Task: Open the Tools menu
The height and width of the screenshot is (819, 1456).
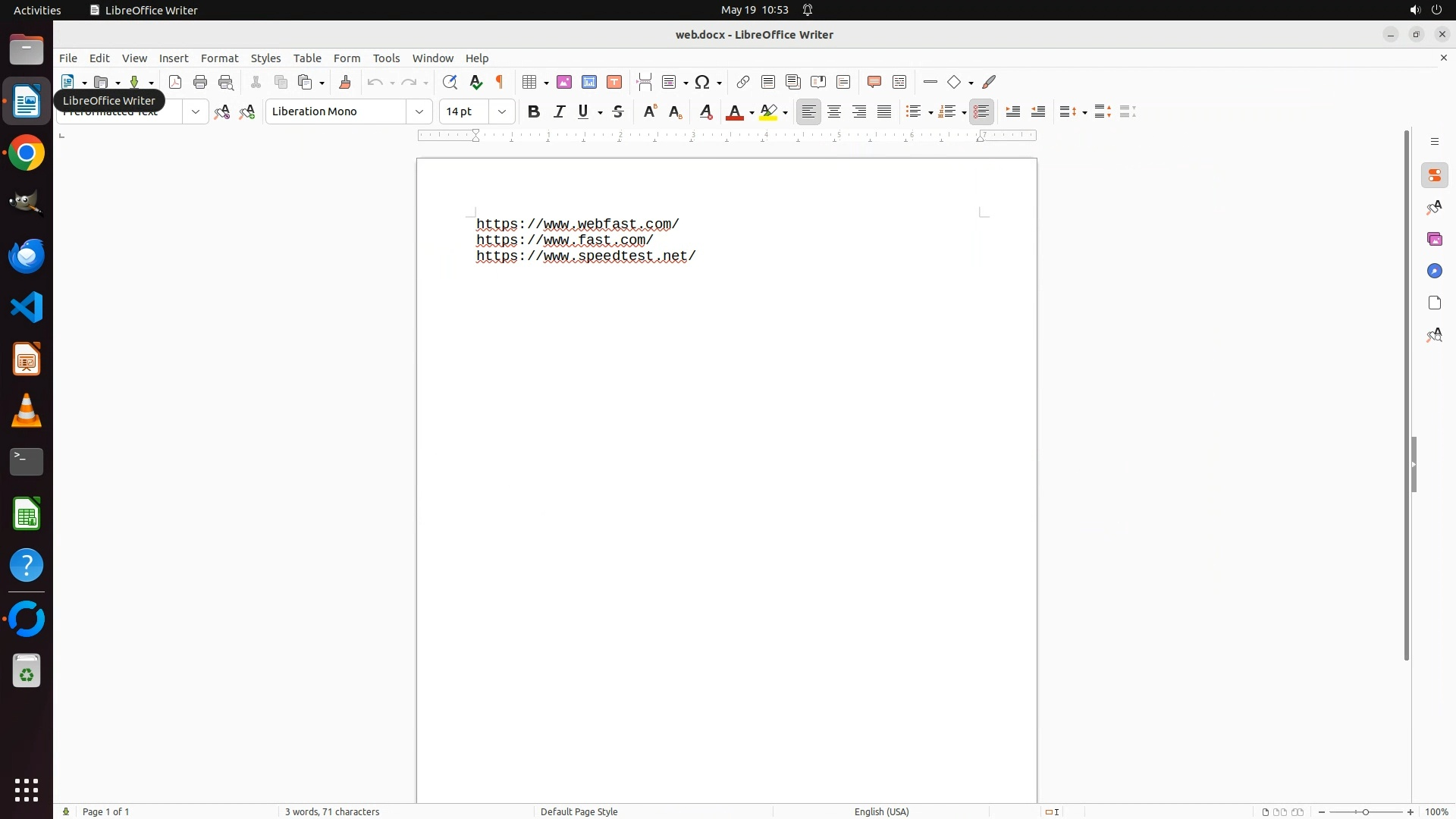Action: [x=386, y=58]
